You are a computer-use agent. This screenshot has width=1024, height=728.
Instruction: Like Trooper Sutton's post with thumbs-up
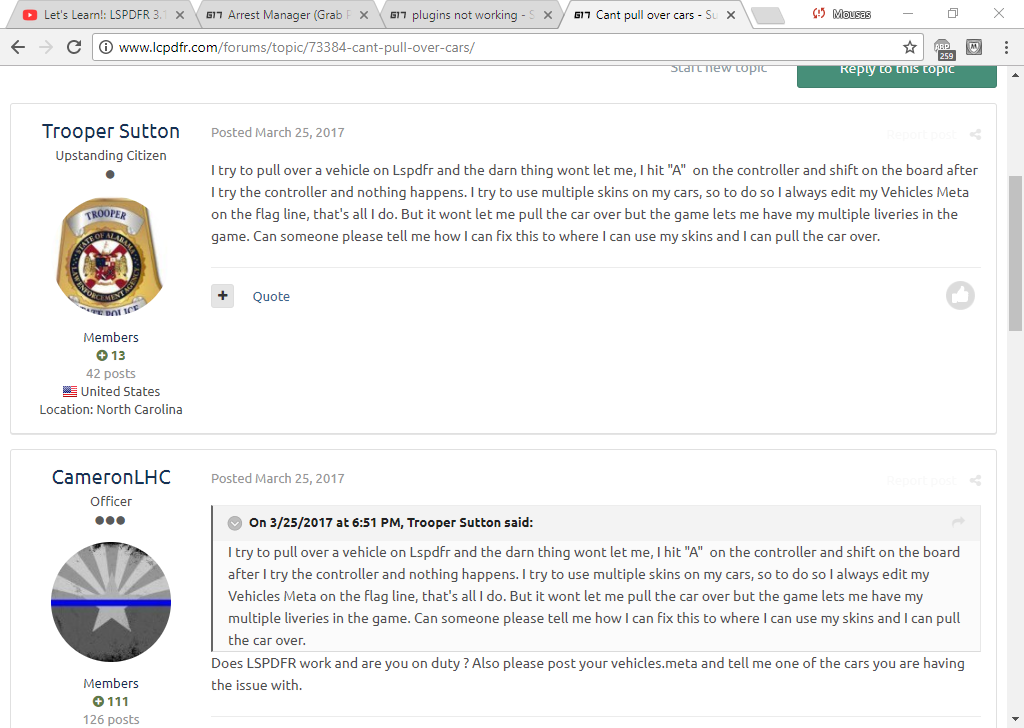(960, 296)
